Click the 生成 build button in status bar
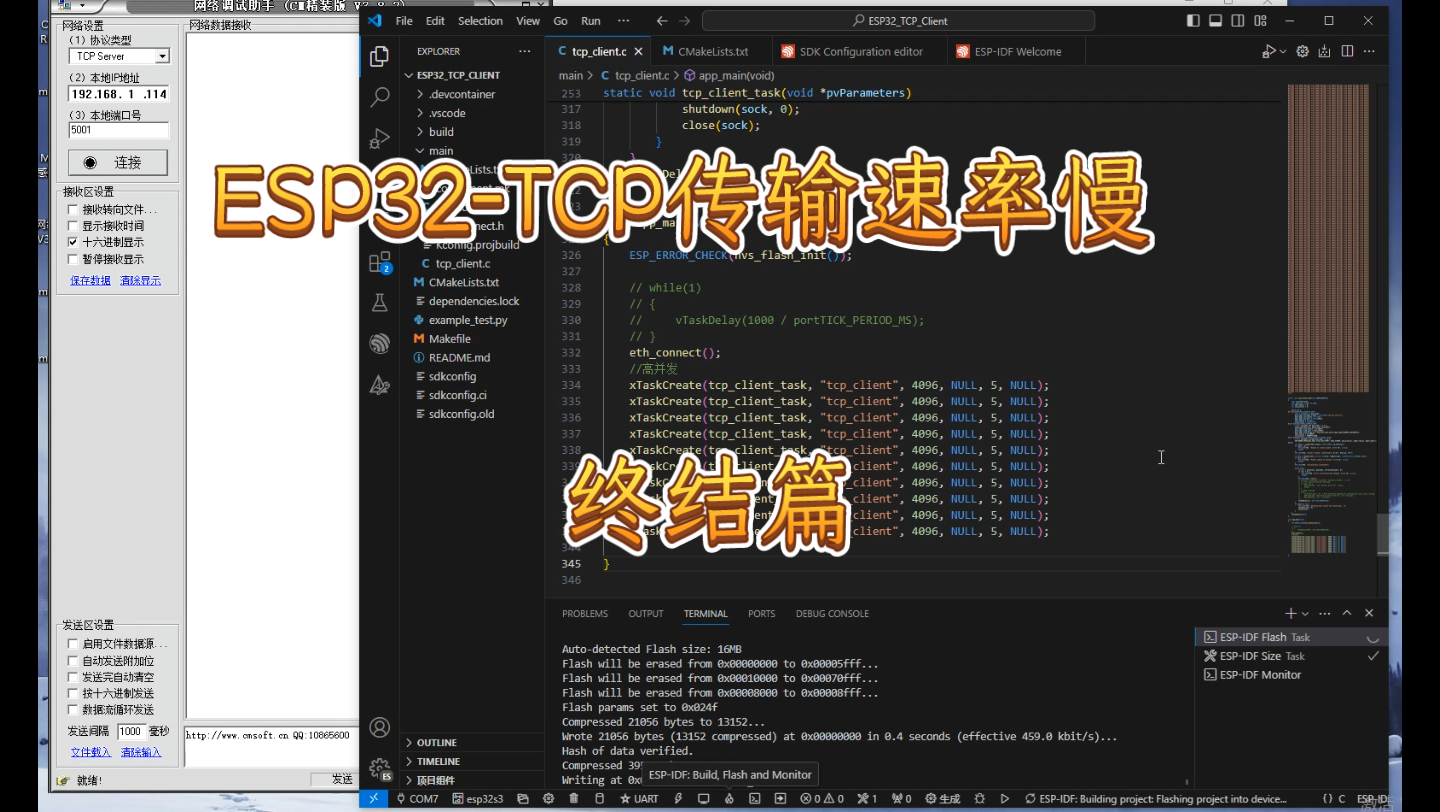 942,799
